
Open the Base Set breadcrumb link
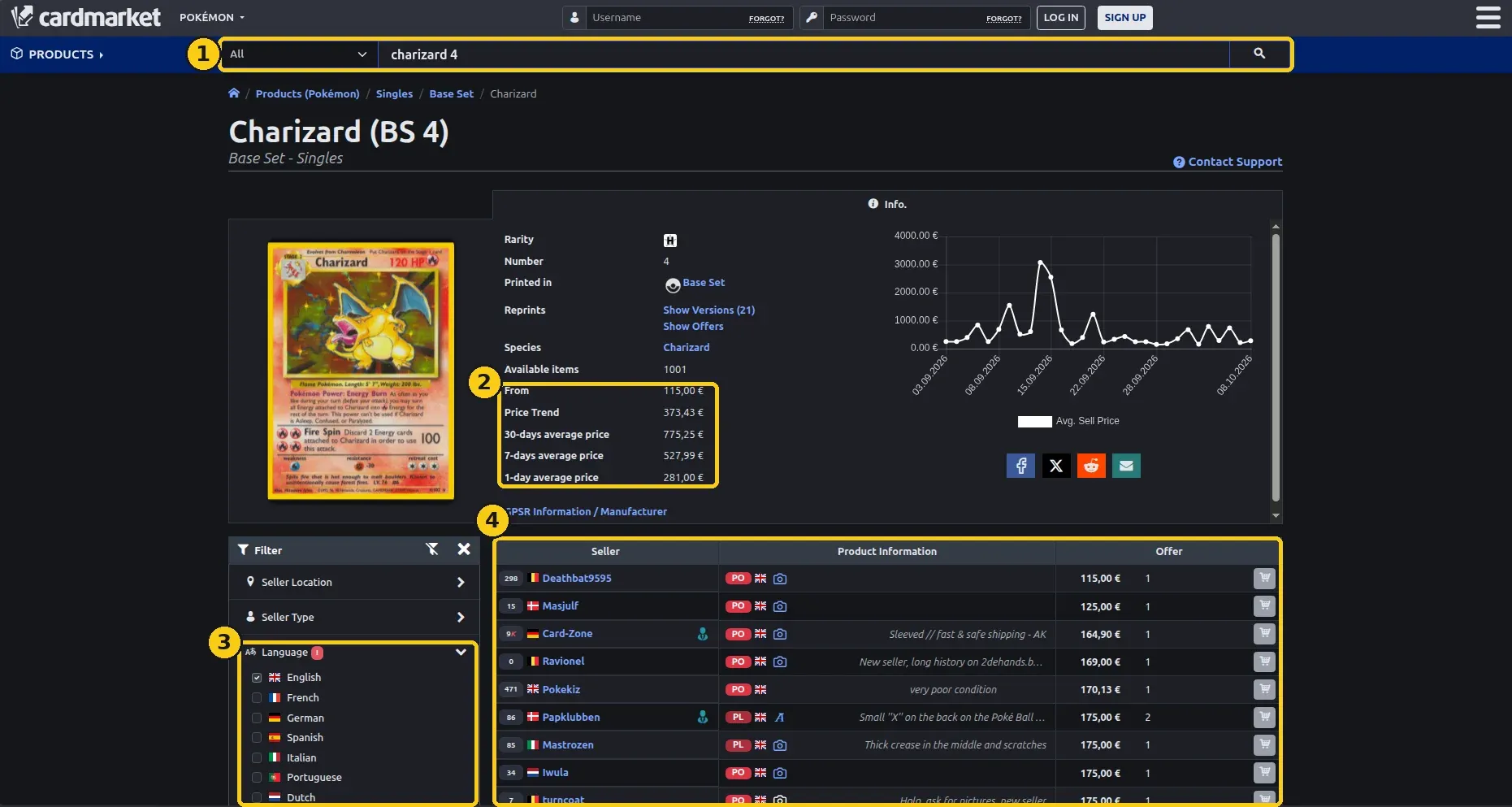click(451, 93)
